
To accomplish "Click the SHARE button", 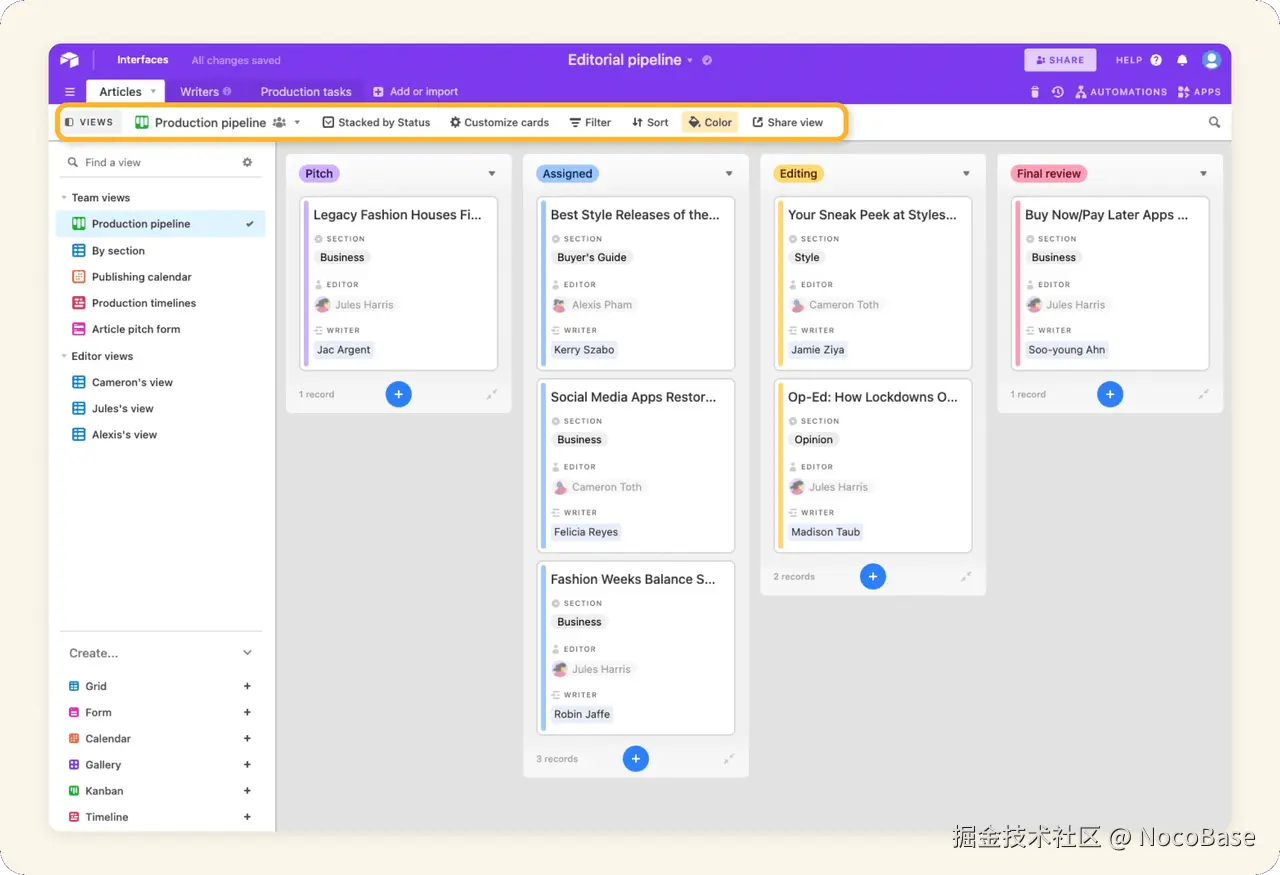I will click(x=1060, y=60).
